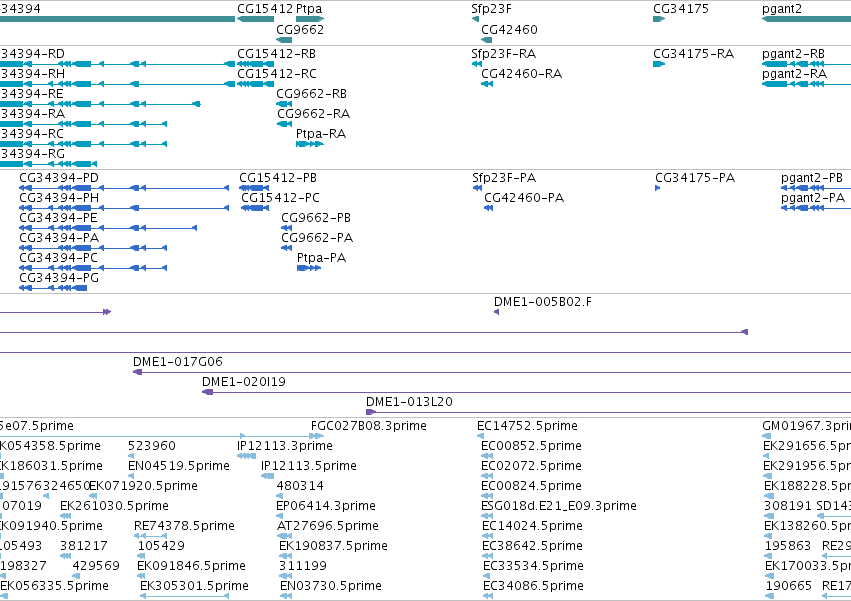Select the CG15412 gene label
The width and height of the screenshot is (851, 601).
pos(265,9)
